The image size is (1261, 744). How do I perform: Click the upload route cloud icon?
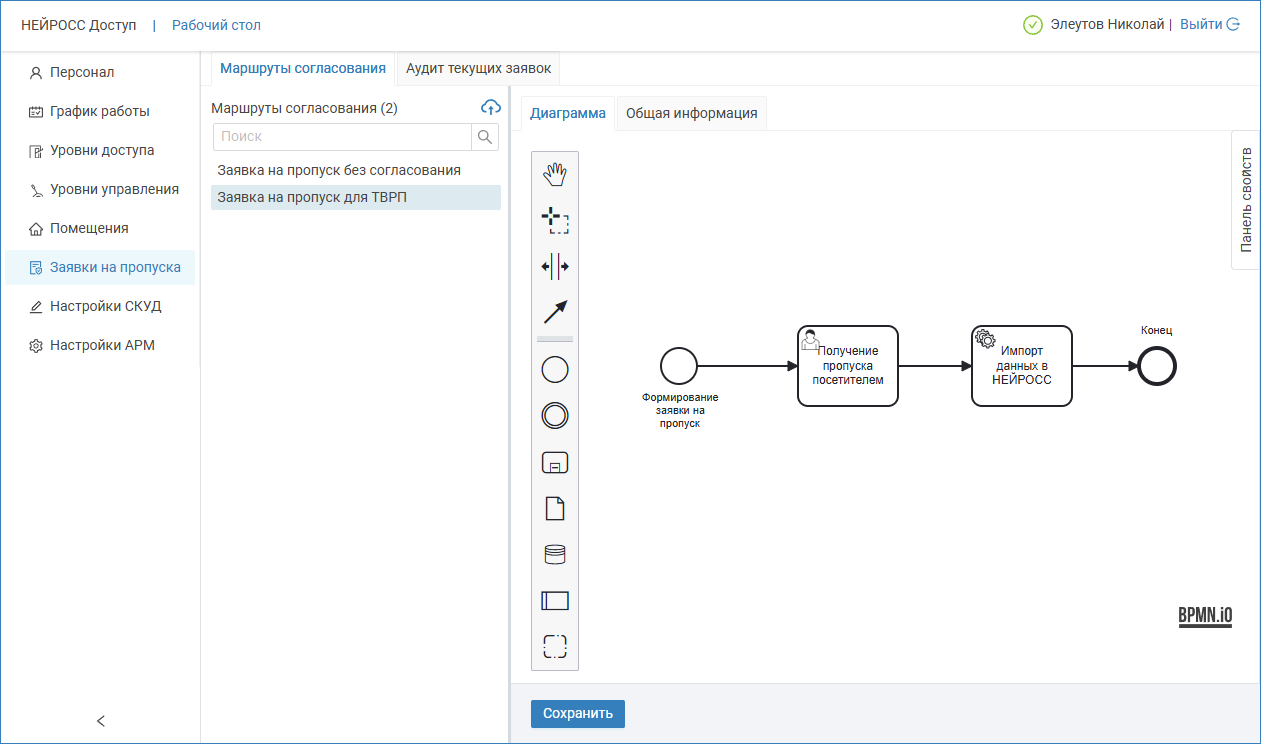490,107
